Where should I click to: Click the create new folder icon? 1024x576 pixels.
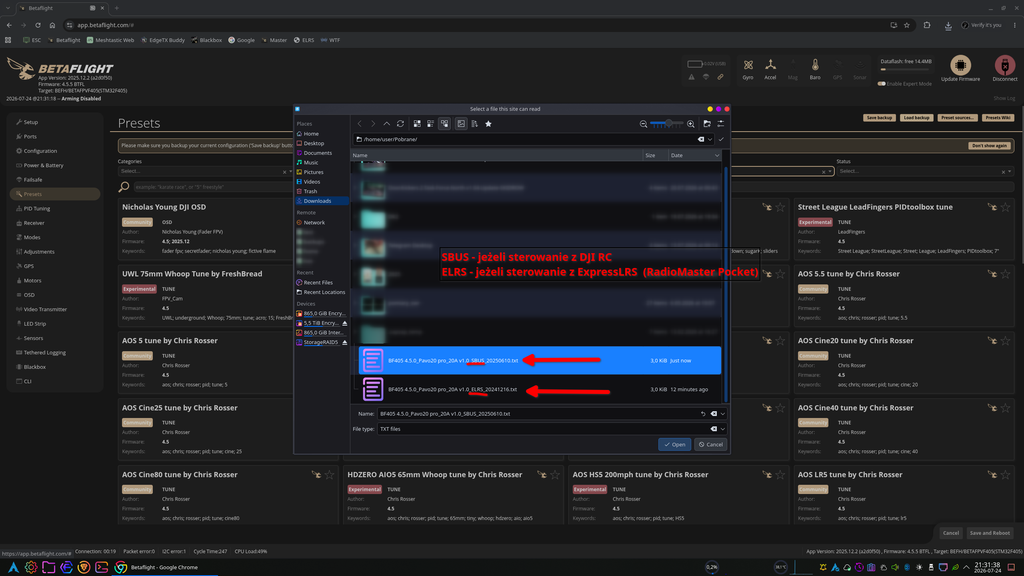(707, 123)
